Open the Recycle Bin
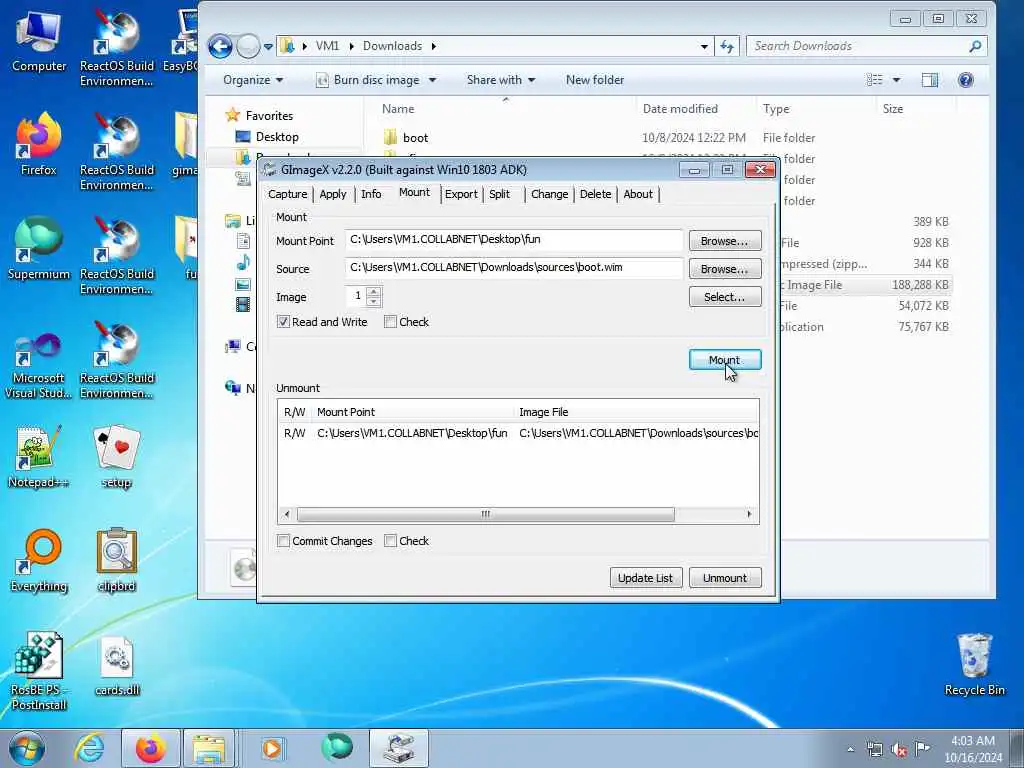 pos(974,665)
